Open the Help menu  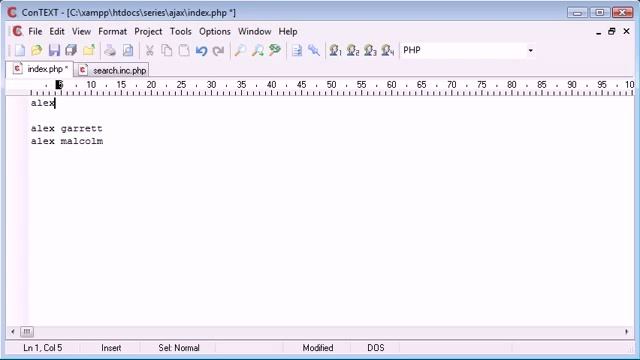tap(288, 31)
